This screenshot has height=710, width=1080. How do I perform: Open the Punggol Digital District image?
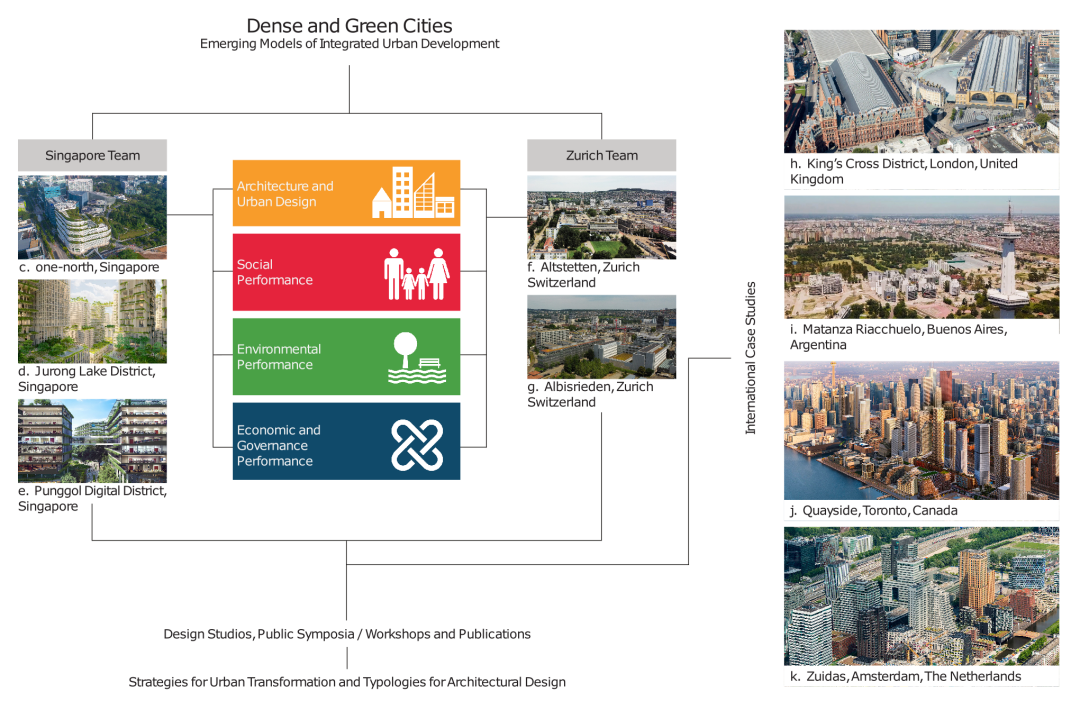92,441
